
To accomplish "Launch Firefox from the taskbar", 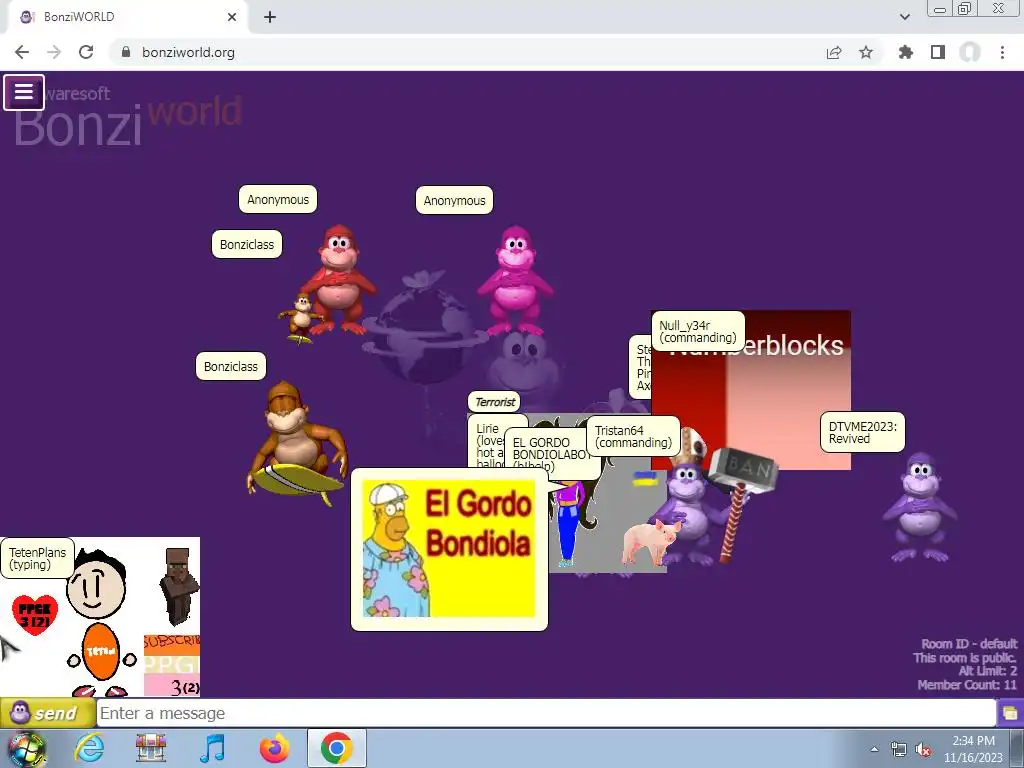I will [274, 748].
